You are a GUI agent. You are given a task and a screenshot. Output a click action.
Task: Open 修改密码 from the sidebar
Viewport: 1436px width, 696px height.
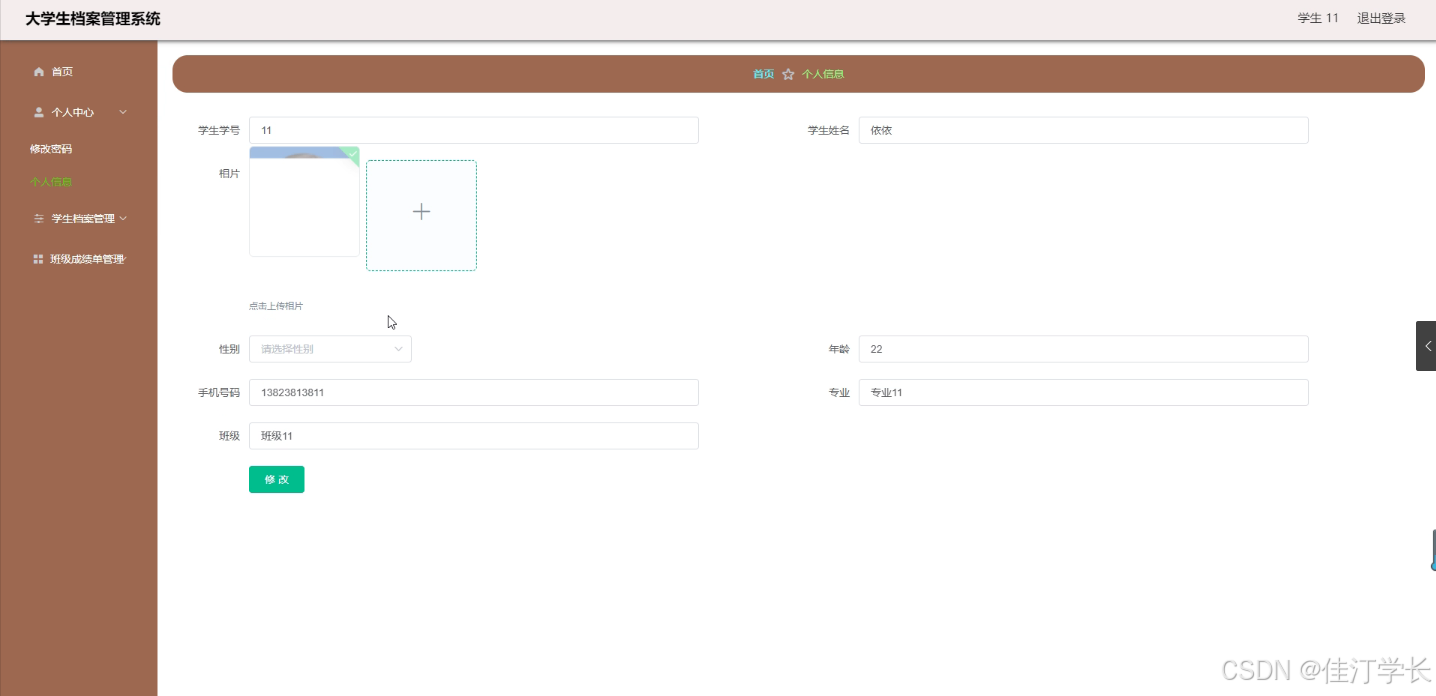click(50, 147)
